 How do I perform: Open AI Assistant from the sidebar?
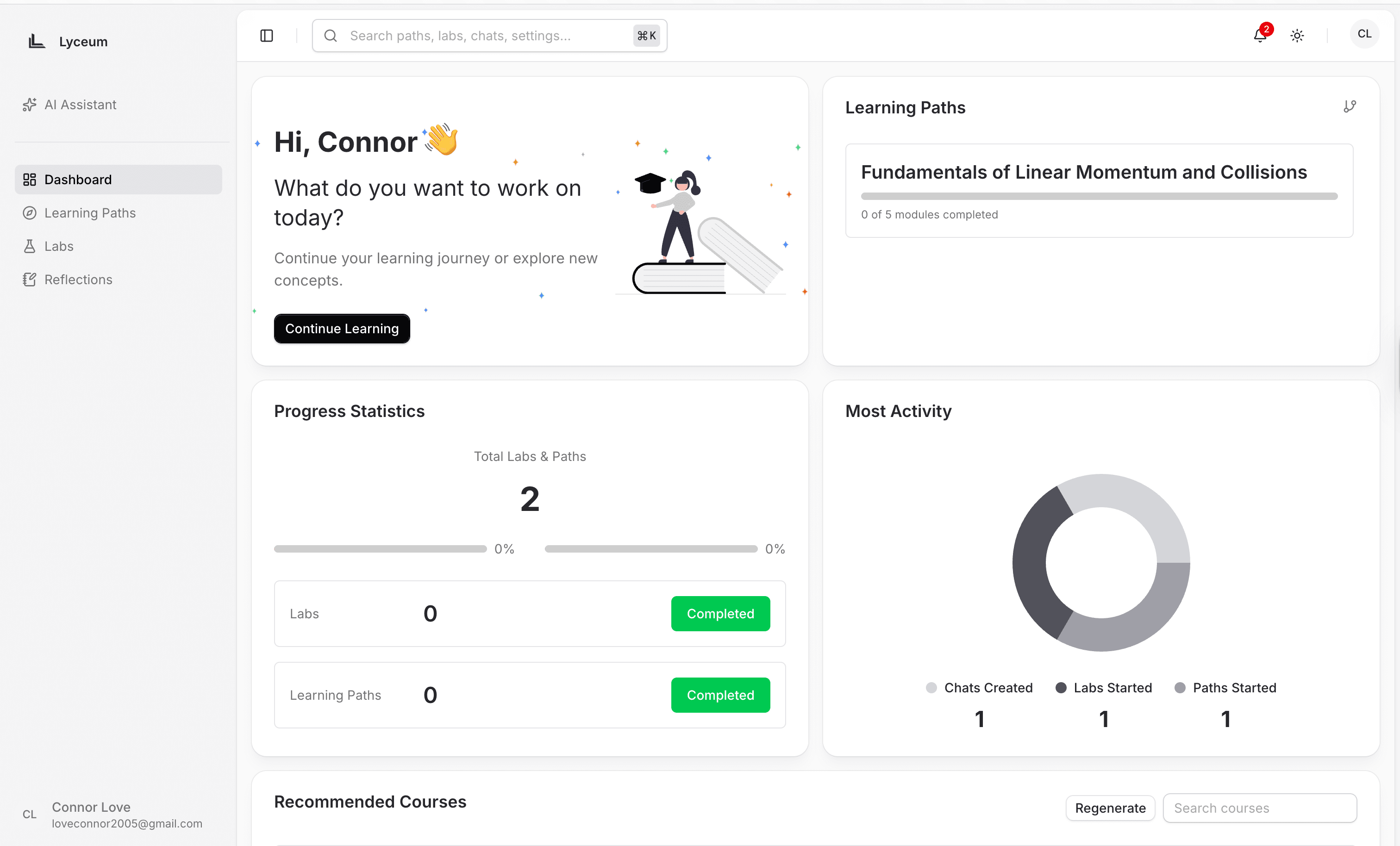pyautogui.click(x=80, y=105)
